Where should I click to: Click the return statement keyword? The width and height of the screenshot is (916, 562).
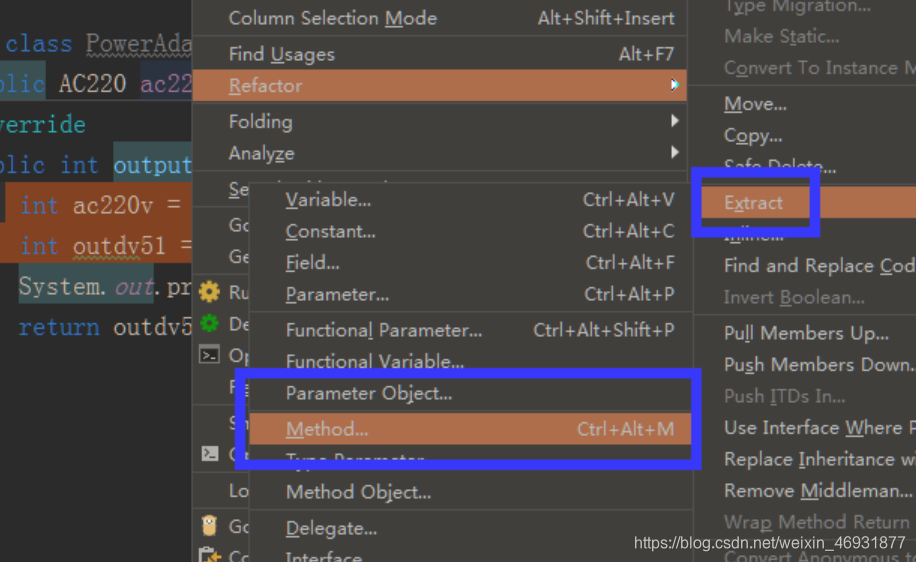pyautogui.click(x=59, y=327)
